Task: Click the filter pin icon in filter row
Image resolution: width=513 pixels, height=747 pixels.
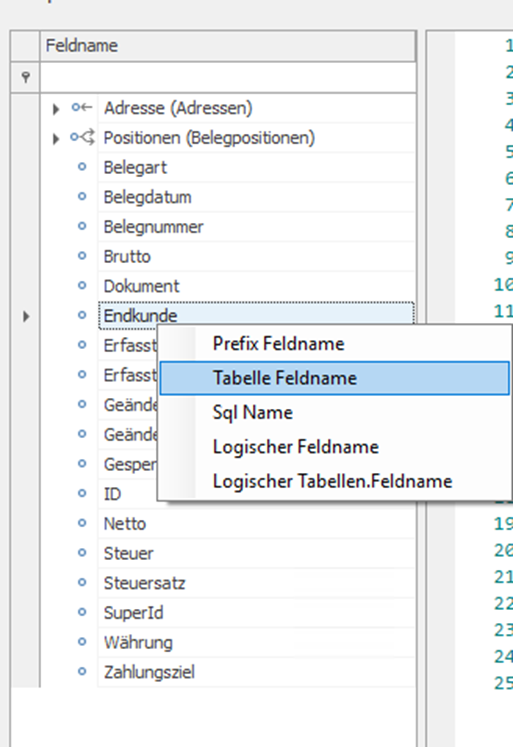Action: 26,77
